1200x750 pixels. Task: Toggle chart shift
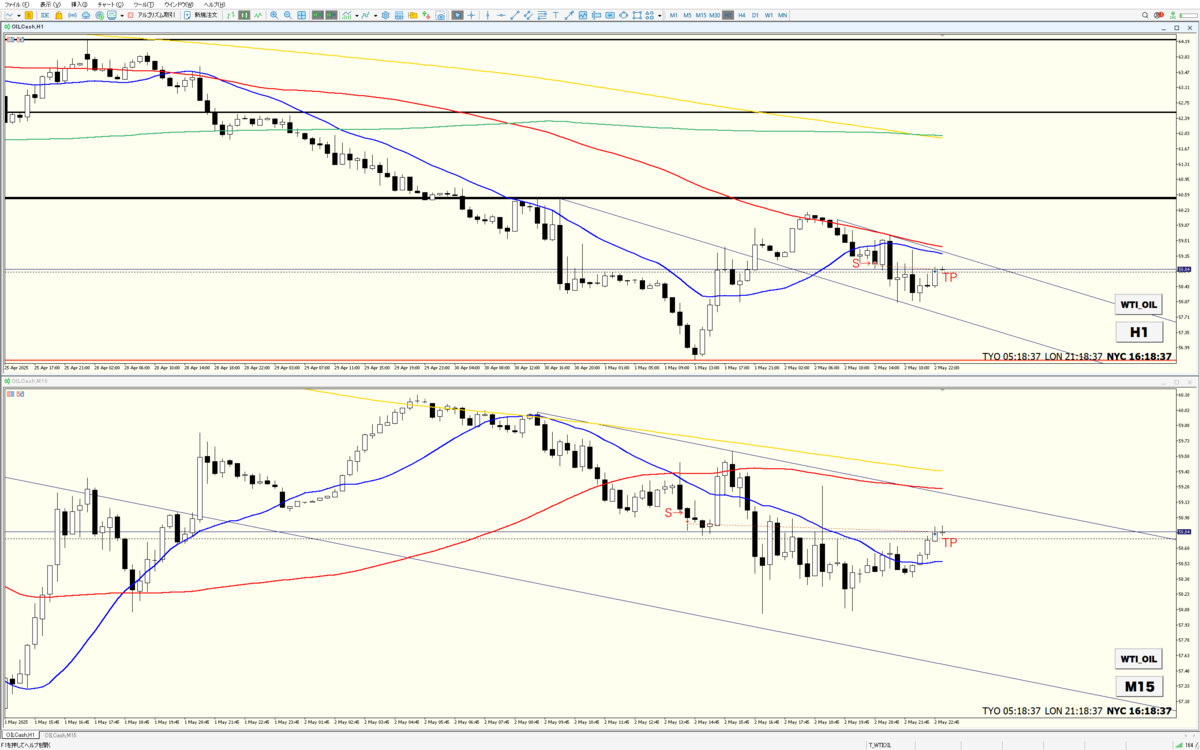pyautogui.click(x=331, y=15)
